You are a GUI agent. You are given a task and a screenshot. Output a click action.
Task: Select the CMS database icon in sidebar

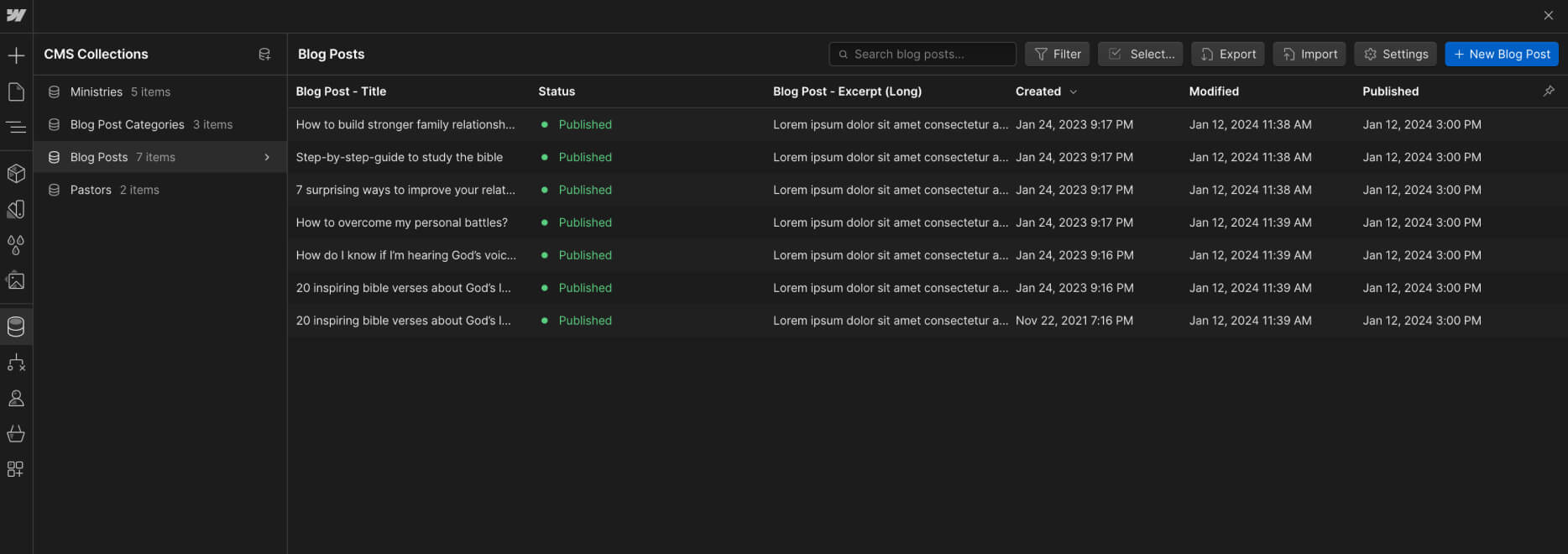[16, 327]
